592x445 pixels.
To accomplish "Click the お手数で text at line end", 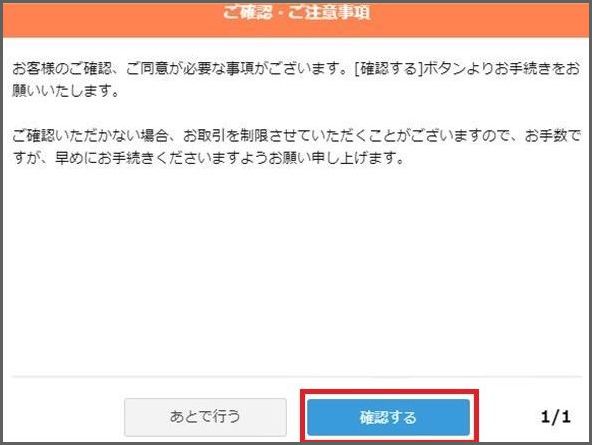I will tap(552, 136).
